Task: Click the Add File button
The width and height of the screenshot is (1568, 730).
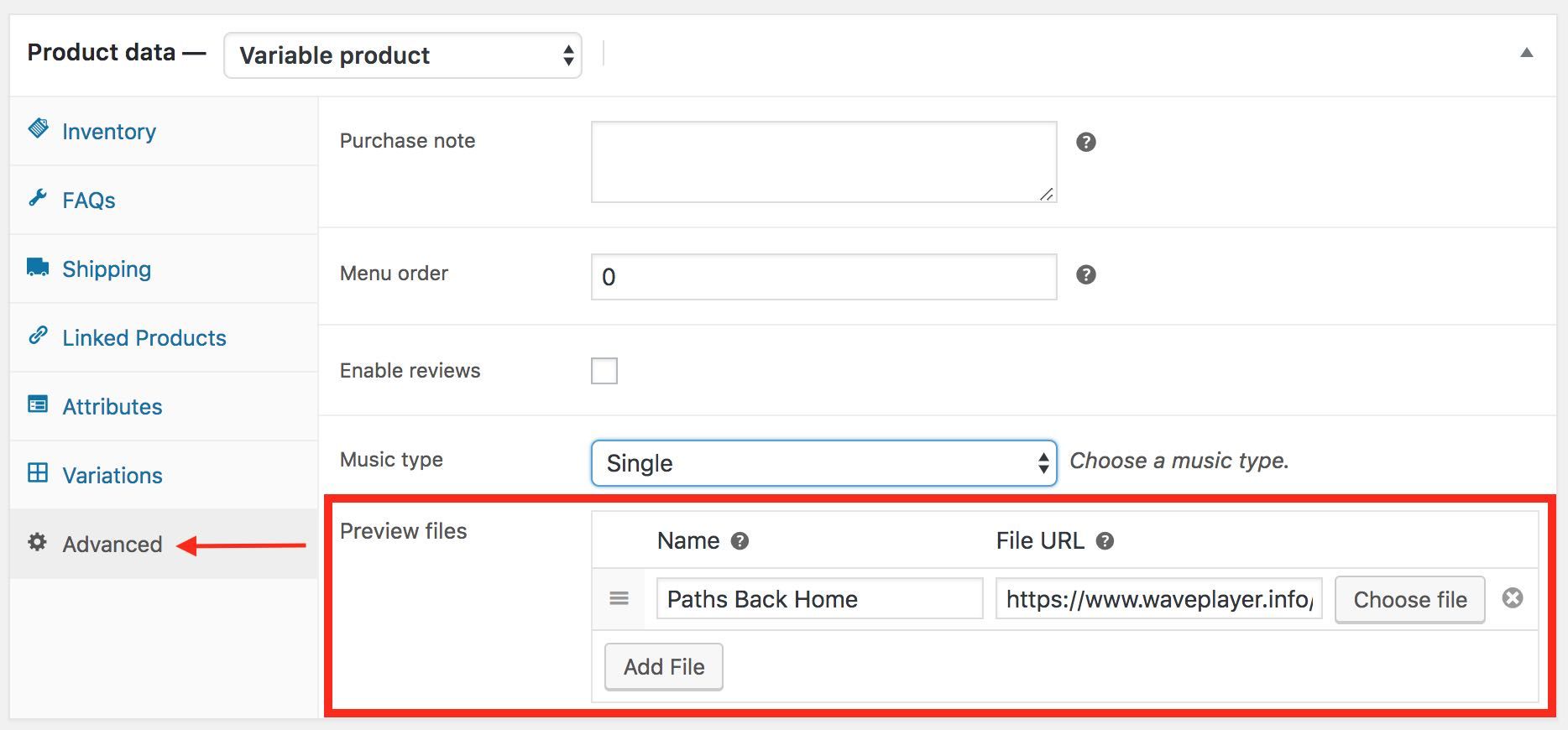Action: [x=663, y=667]
